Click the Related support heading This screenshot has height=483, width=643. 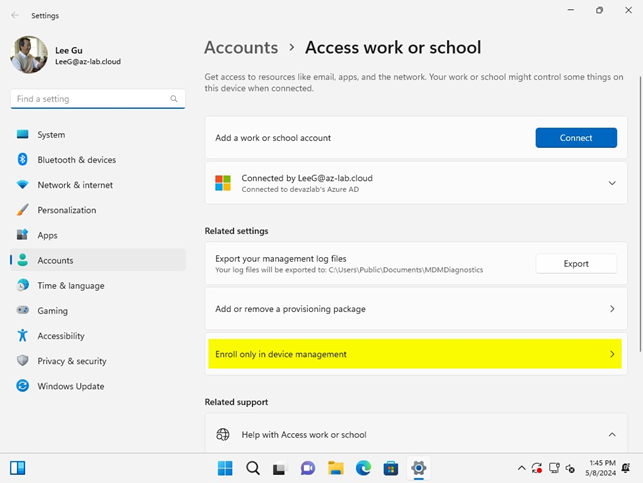point(236,402)
